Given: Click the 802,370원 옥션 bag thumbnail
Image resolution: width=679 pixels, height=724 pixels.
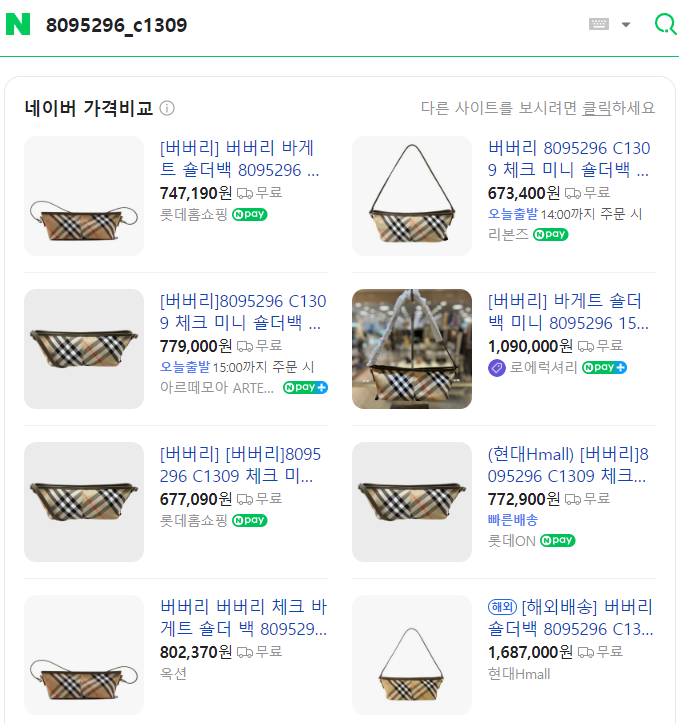Looking at the screenshot, I should point(84,656).
